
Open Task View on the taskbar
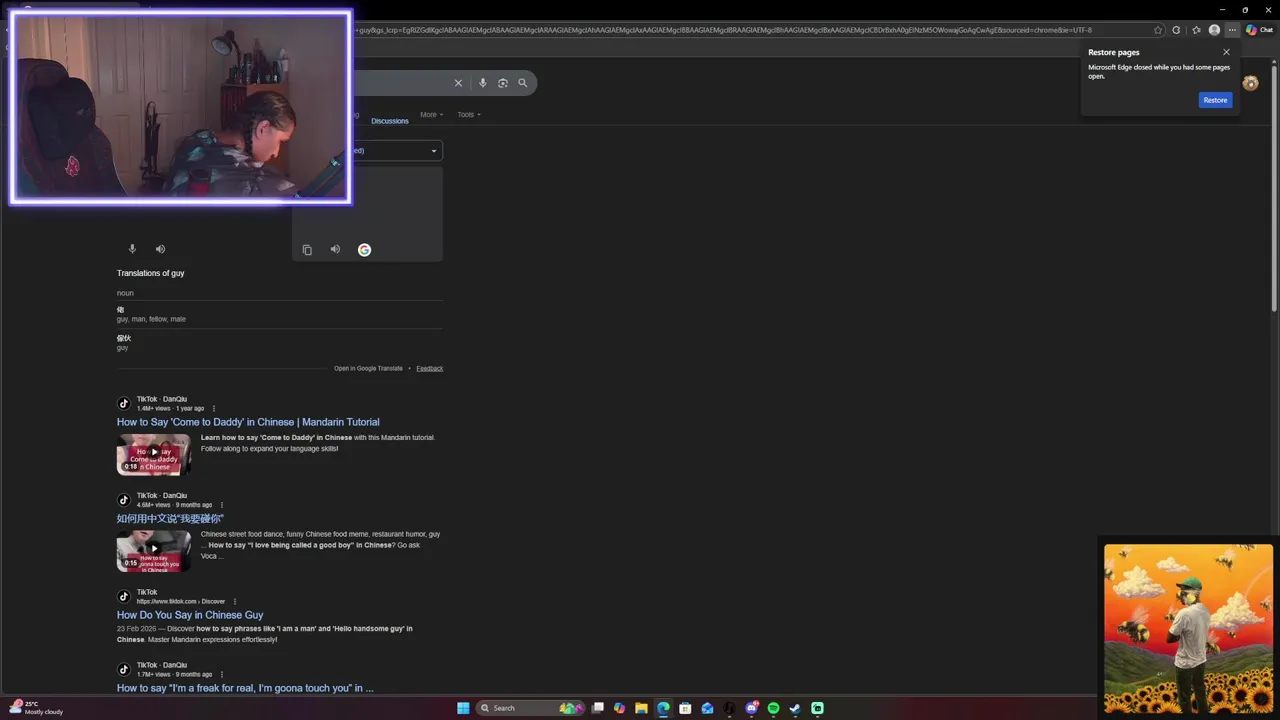pyautogui.click(x=598, y=708)
